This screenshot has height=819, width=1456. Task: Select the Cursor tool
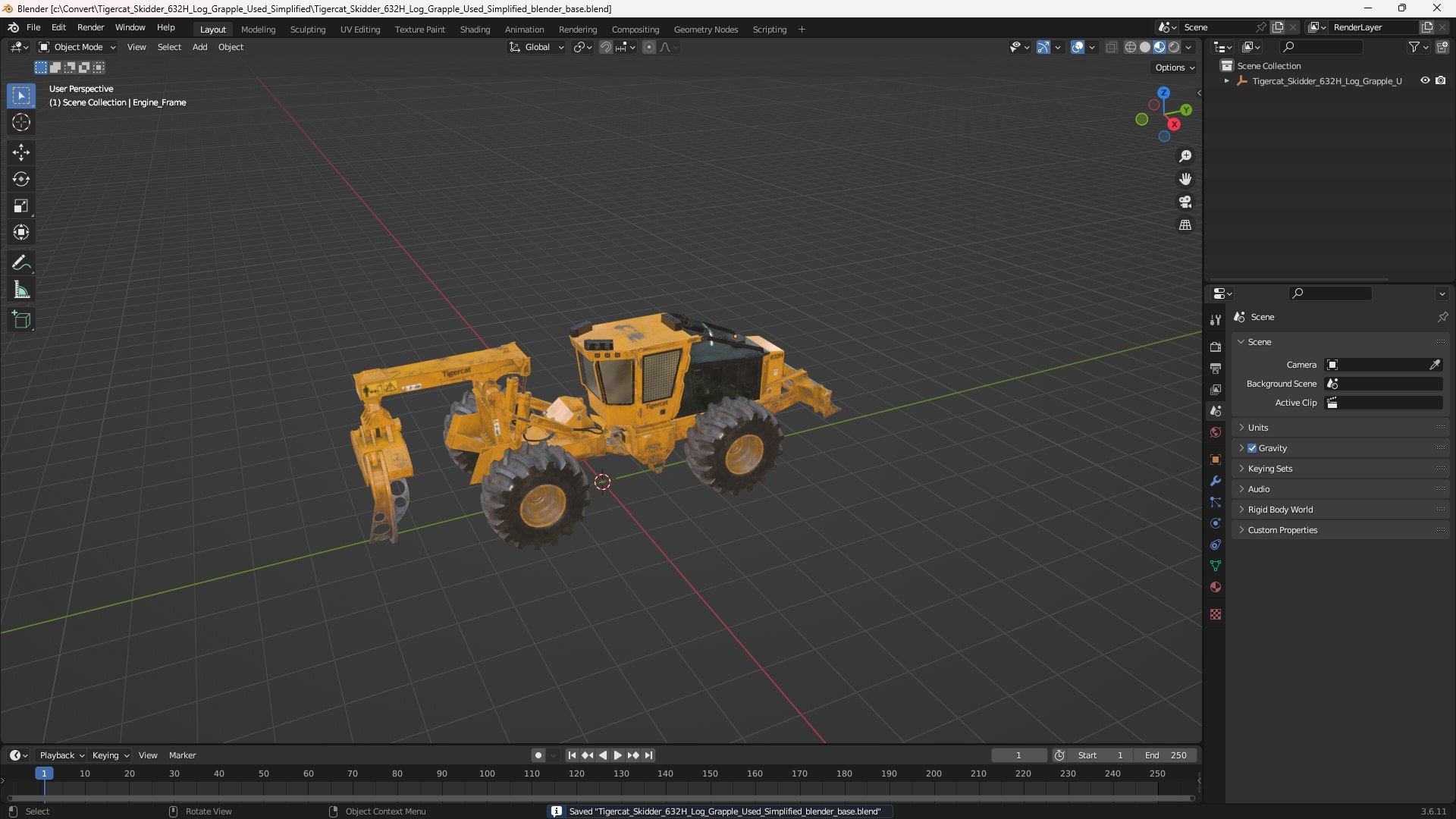(21, 122)
